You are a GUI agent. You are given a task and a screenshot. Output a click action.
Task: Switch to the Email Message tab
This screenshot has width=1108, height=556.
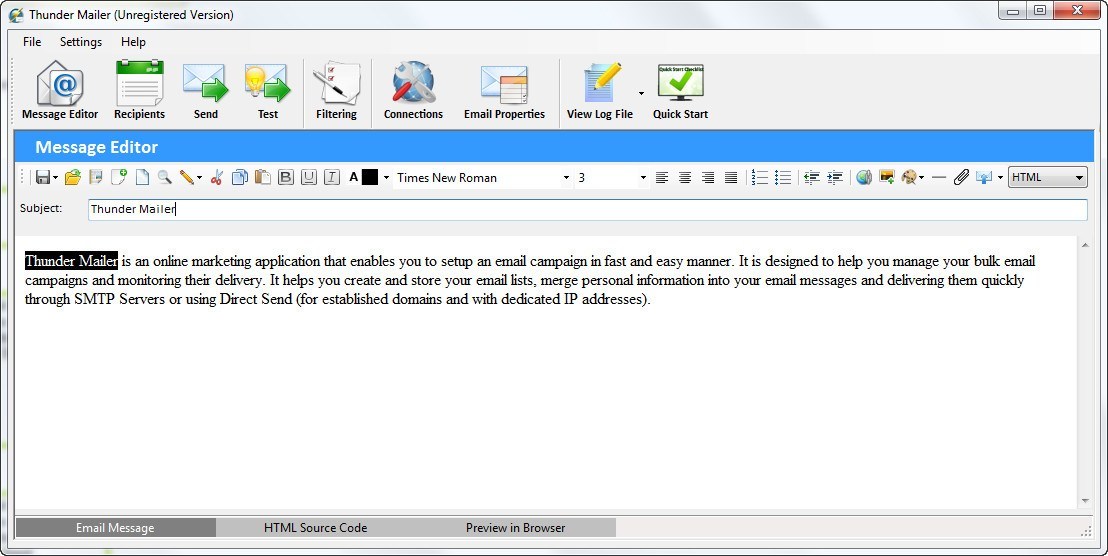pos(115,528)
